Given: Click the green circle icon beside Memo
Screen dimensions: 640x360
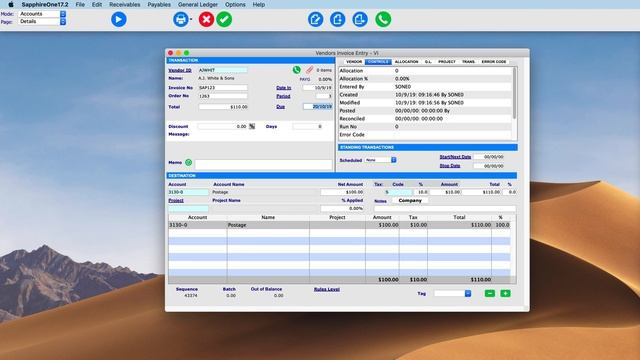Looking at the screenshot, I should click(189, 162).
